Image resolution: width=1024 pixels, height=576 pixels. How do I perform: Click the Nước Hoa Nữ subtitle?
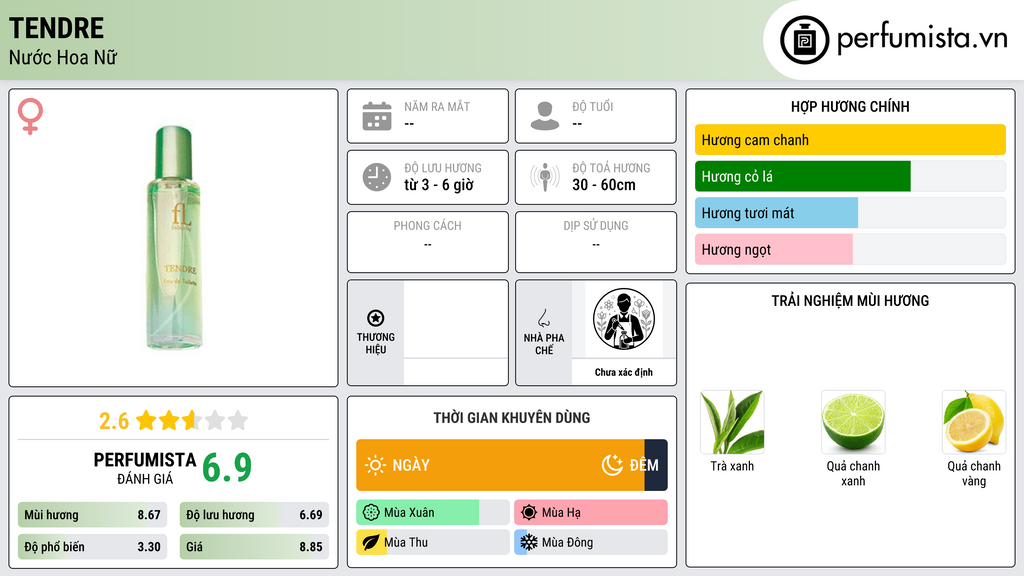63,57
